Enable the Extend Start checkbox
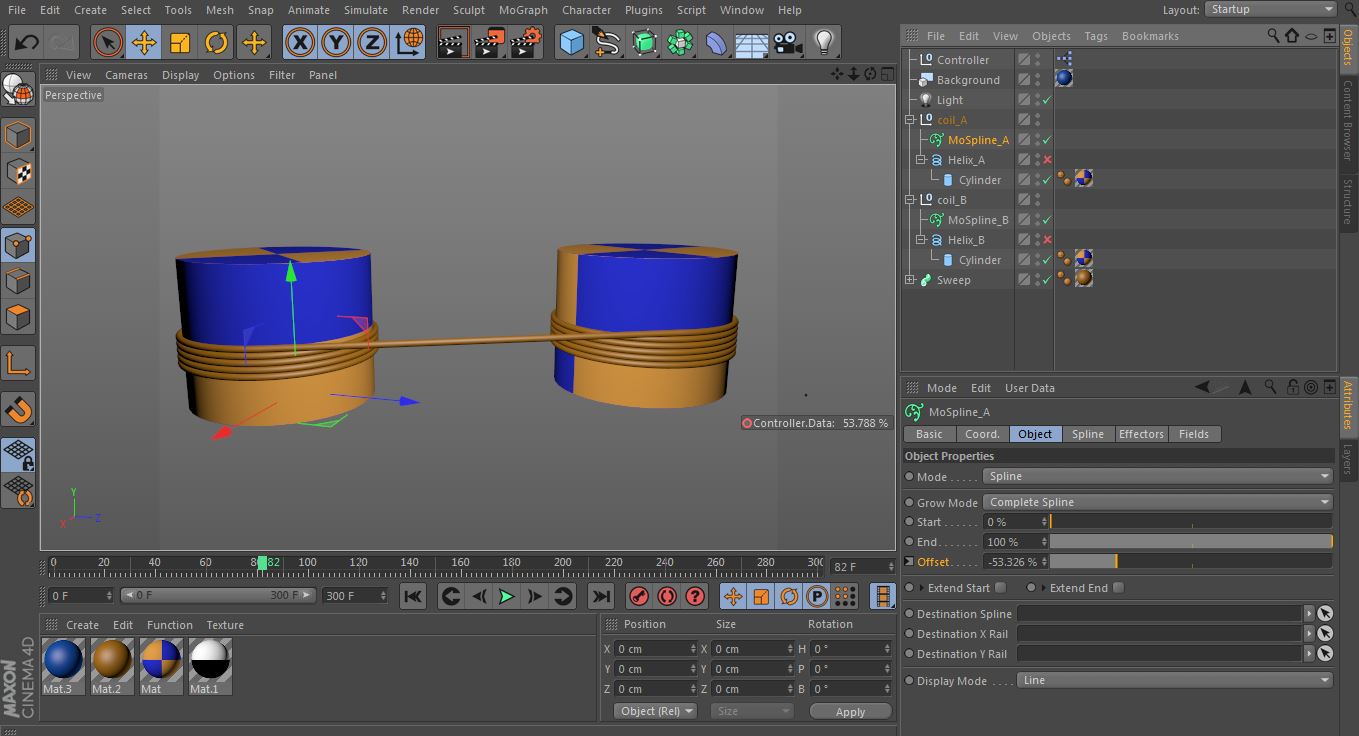1359x736 pixels. click(x=1001, y=588)
